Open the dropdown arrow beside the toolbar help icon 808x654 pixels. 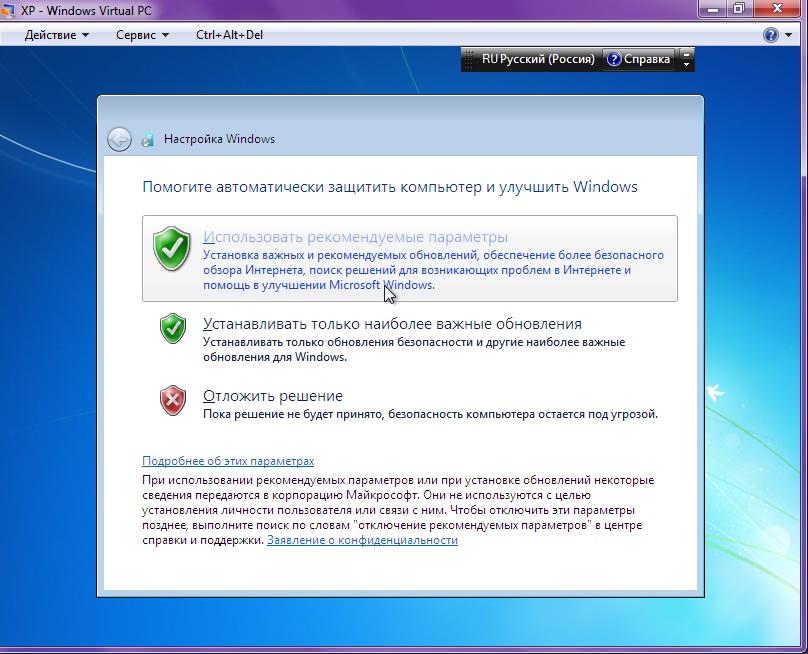788,35
